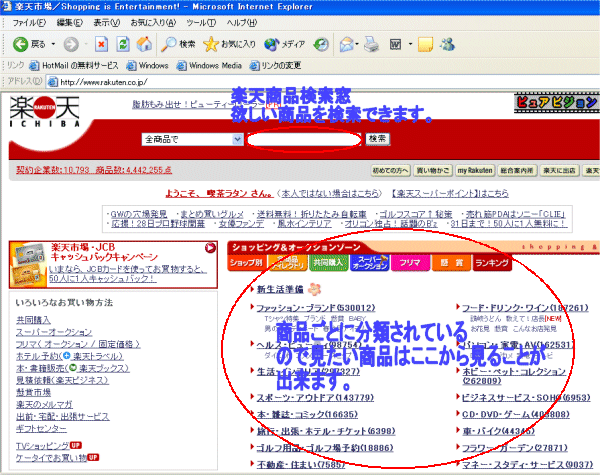Click the Mail envelope toolbar icon
Viewport: 600px width, 475px height.
[346, 44]
